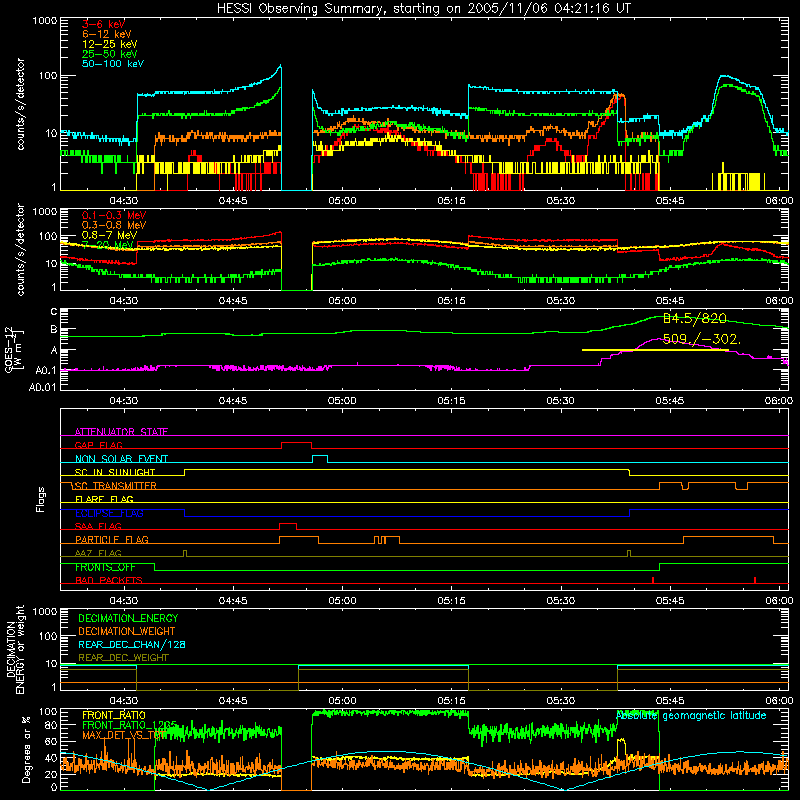
Task: Click the DECIMATION ENERGY or weight axis label
Action: (x=15, y=649)
